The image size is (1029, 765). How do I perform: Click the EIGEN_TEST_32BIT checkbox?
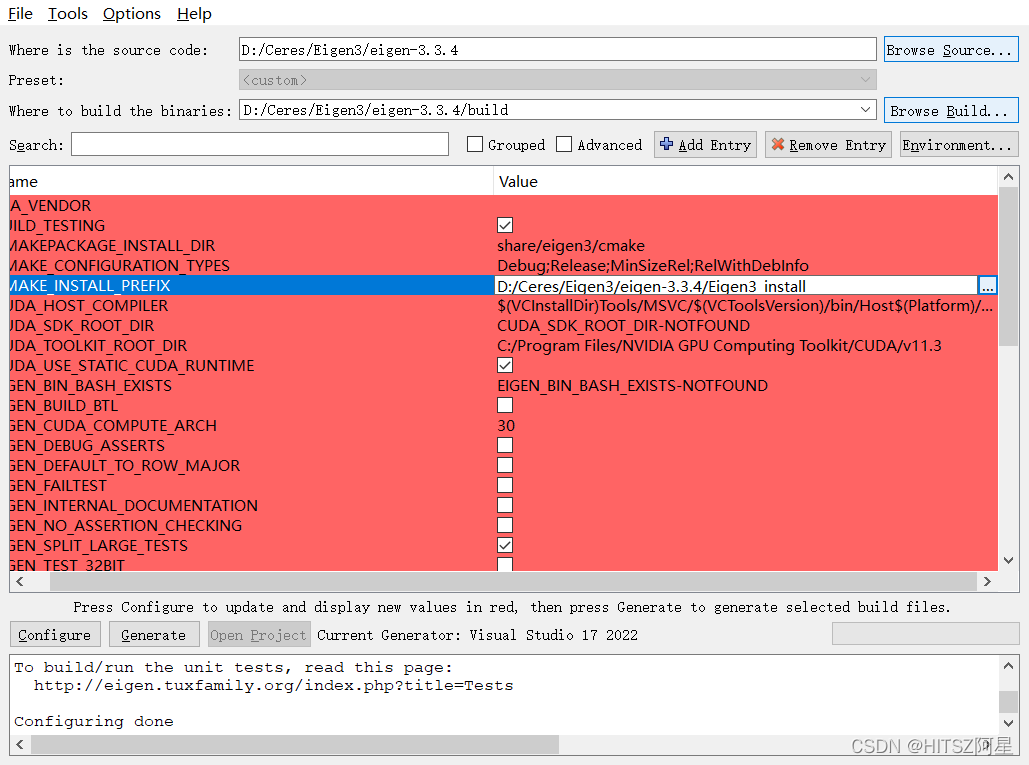[x=505, y=564]
